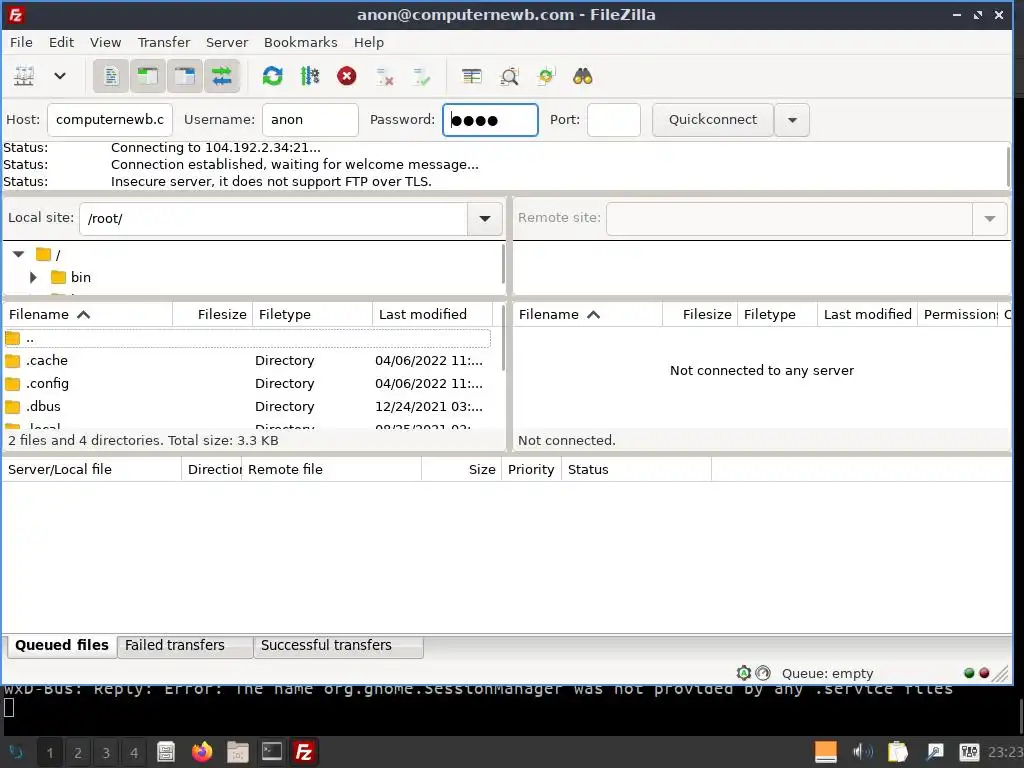Switch to the Successful transfers tab
The width and height of the screenshot is (1024, 768).
[x=338, y=645]
